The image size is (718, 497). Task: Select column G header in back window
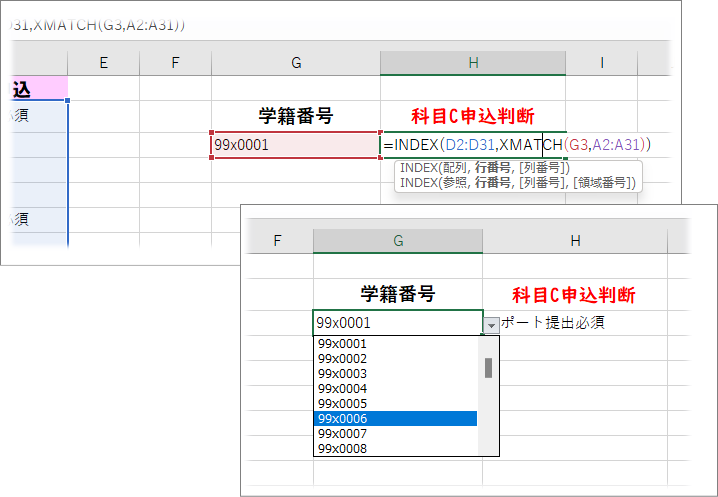click(x=296, y=63)
